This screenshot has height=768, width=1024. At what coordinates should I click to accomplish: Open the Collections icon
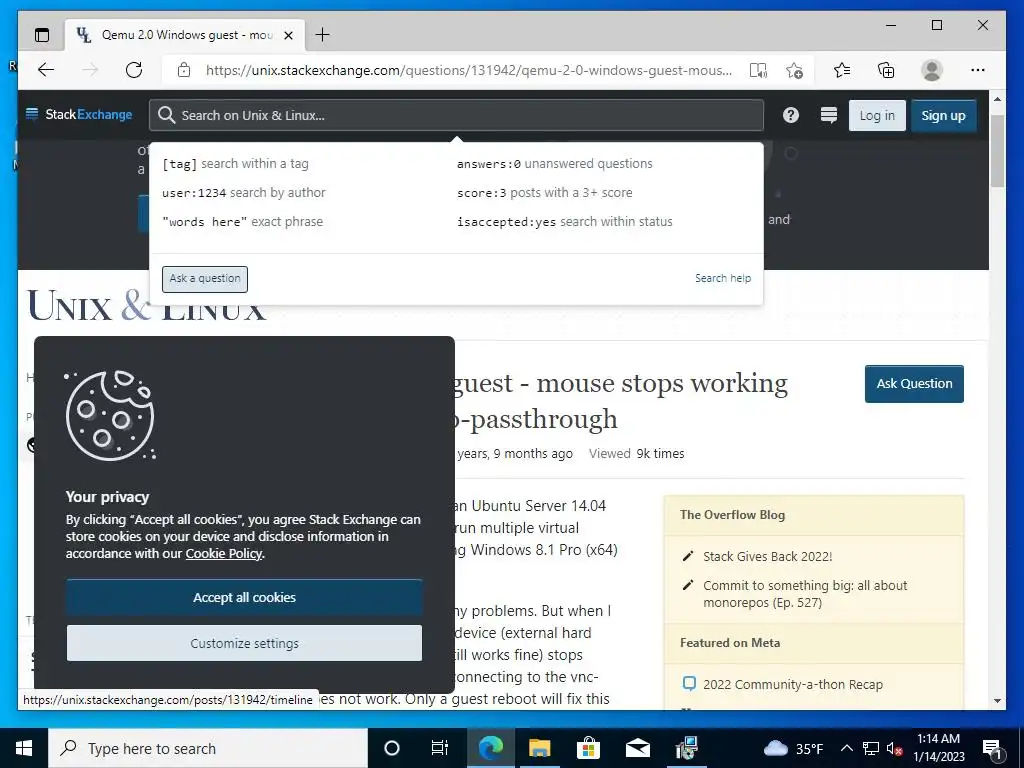[886, 70]
